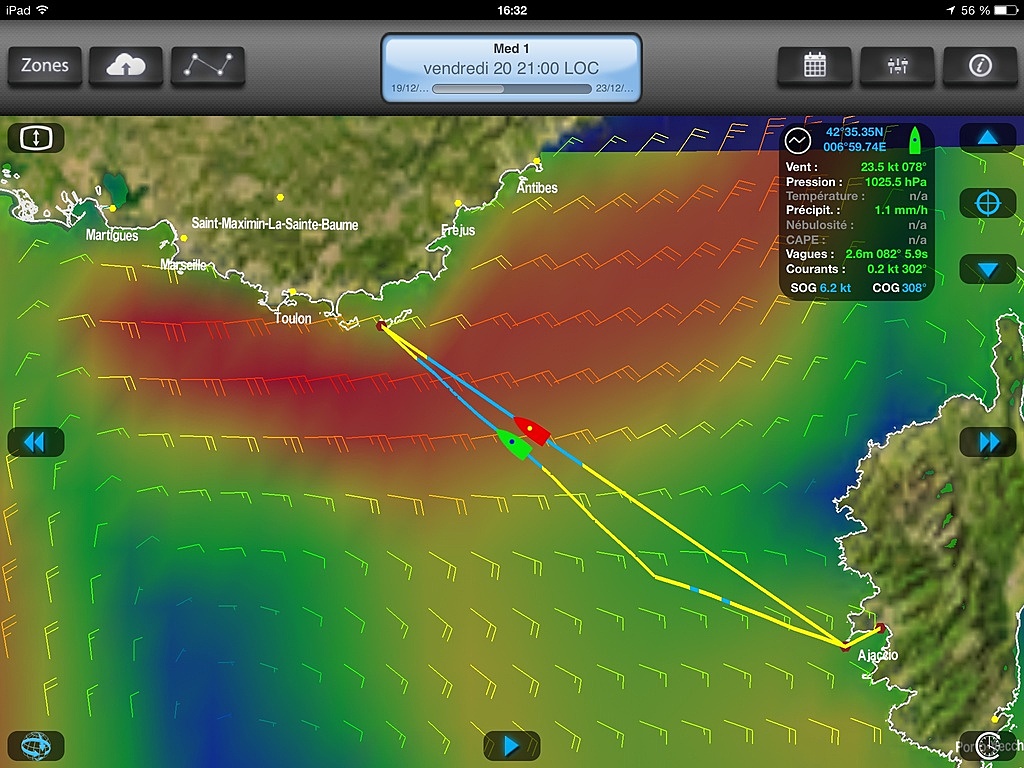Image resolution: width=1024 pixels, height=768 pixels.
Task: Tap the location arrow in status bar
Action: pyautogui.click(x=950, y=10)
